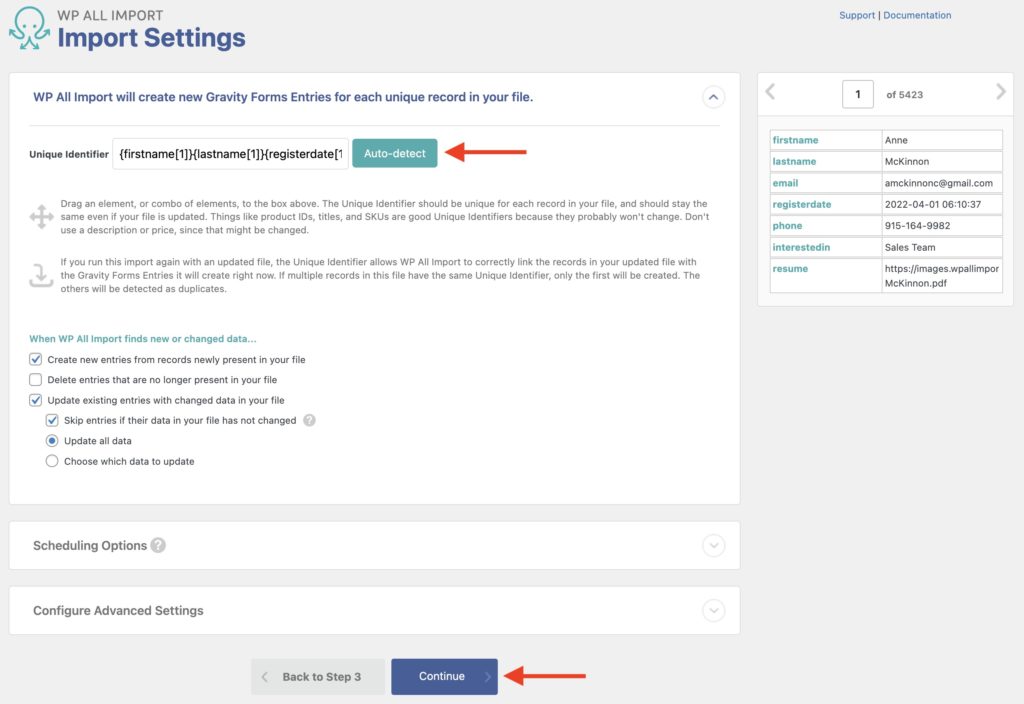Show the next record in data preview
Screen dimensions: 1024x704
pyautogui.click(x=1000, y=91)
